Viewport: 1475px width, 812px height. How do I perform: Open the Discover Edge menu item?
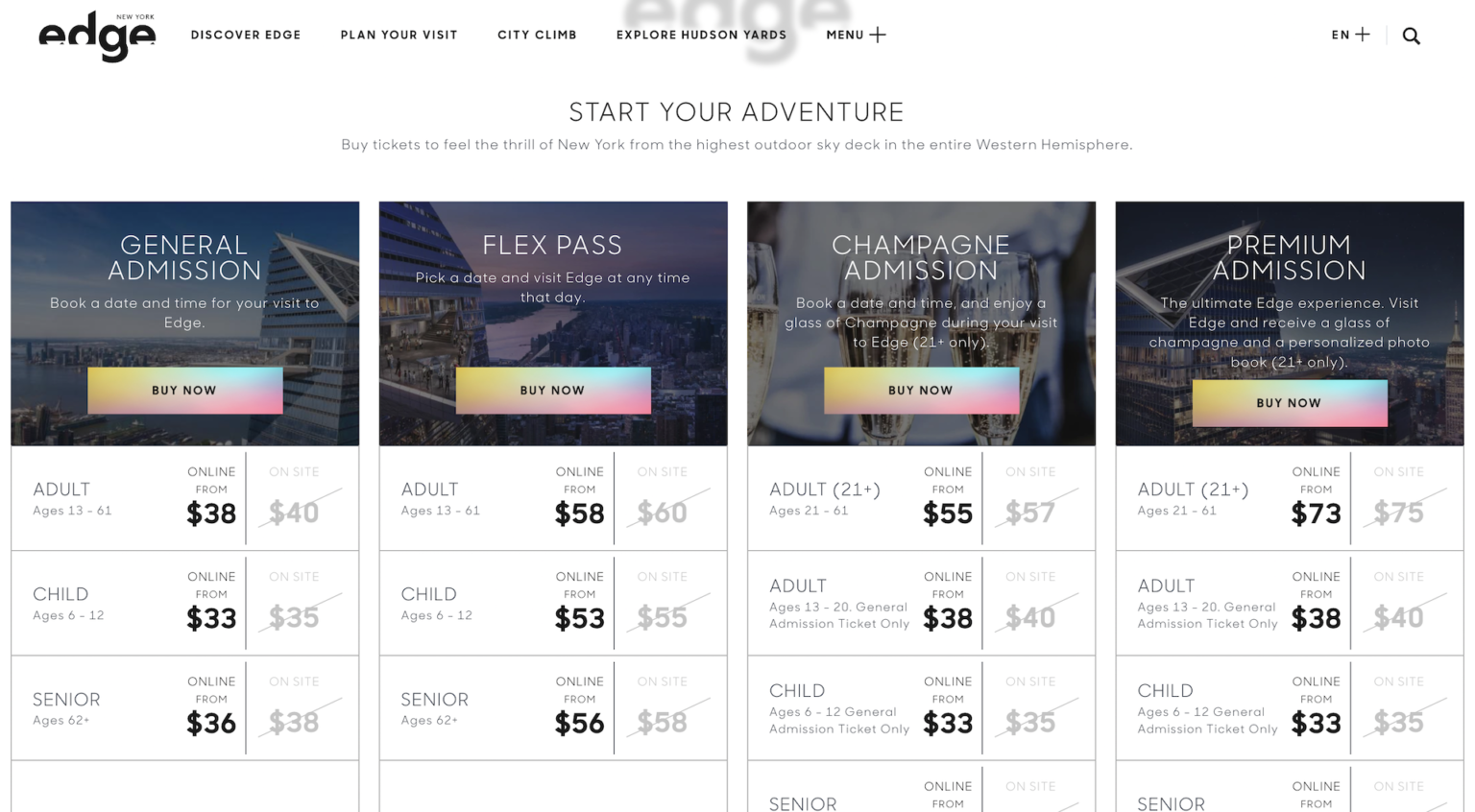click(246, 35)
